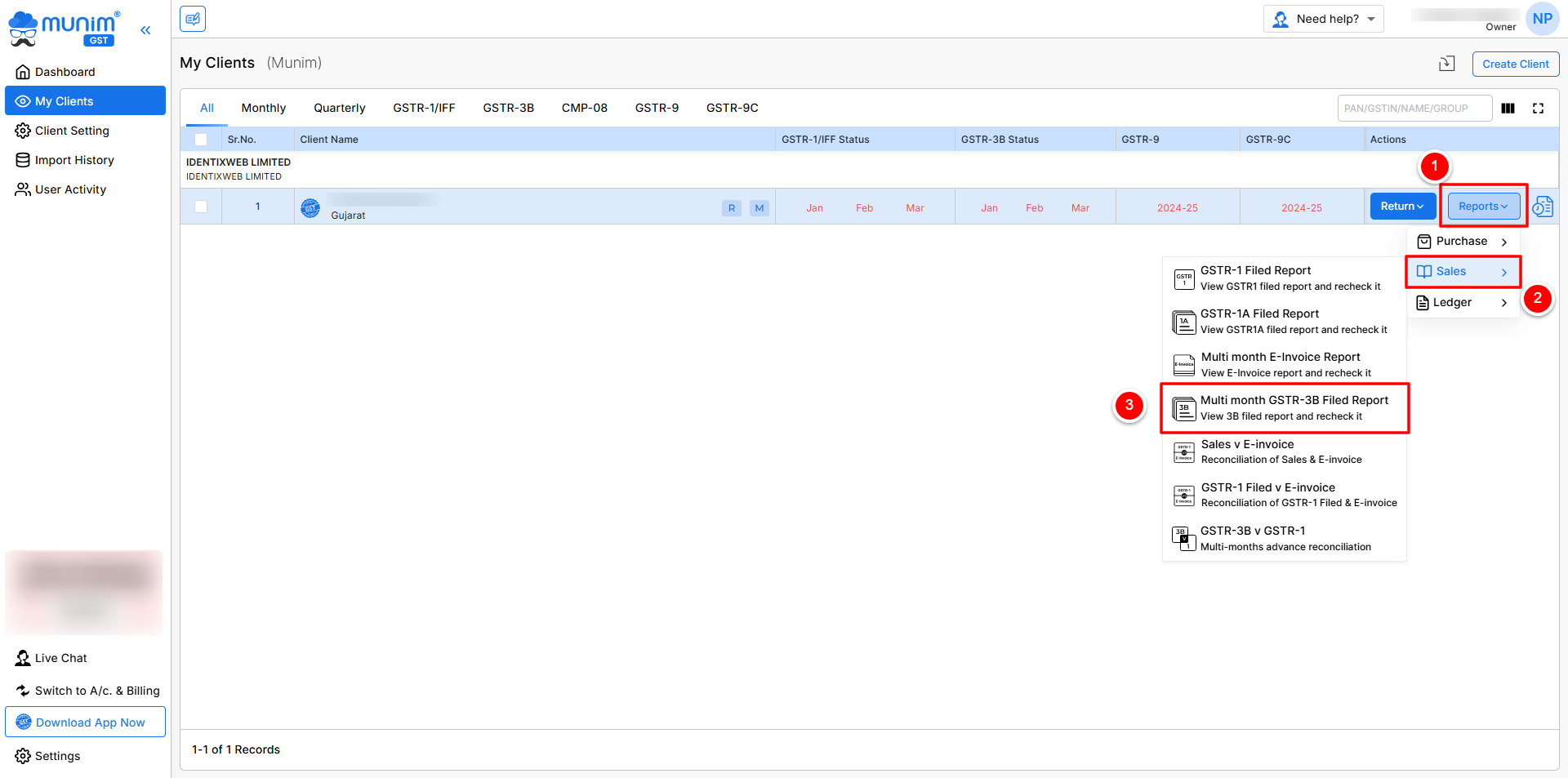Viewport: 1568px width, 778px height.
Task: Switch to the Quarterly tab
Action: click(339, 109)
